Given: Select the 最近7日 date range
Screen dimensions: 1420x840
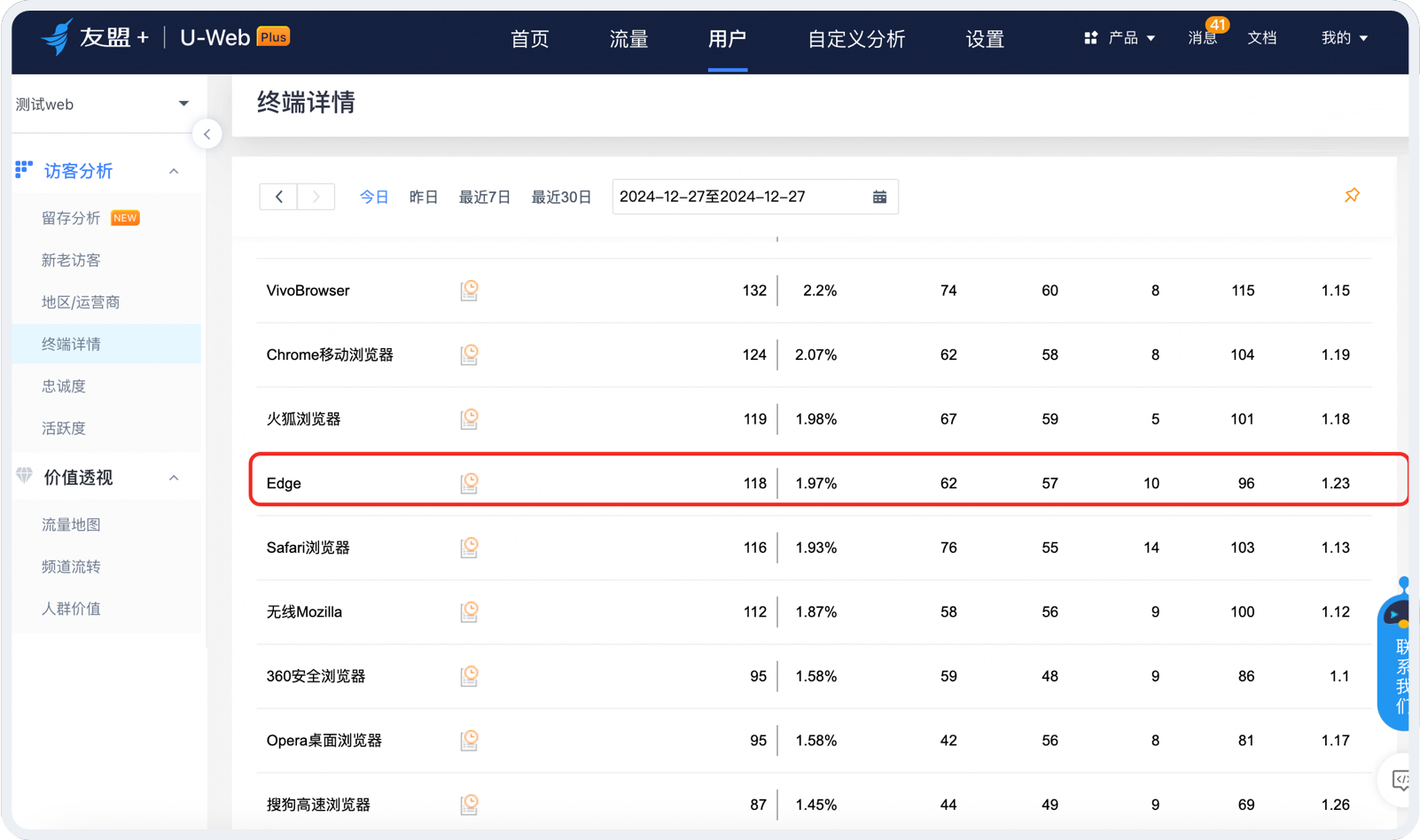Looking at the screenshot, I should 484,197.
